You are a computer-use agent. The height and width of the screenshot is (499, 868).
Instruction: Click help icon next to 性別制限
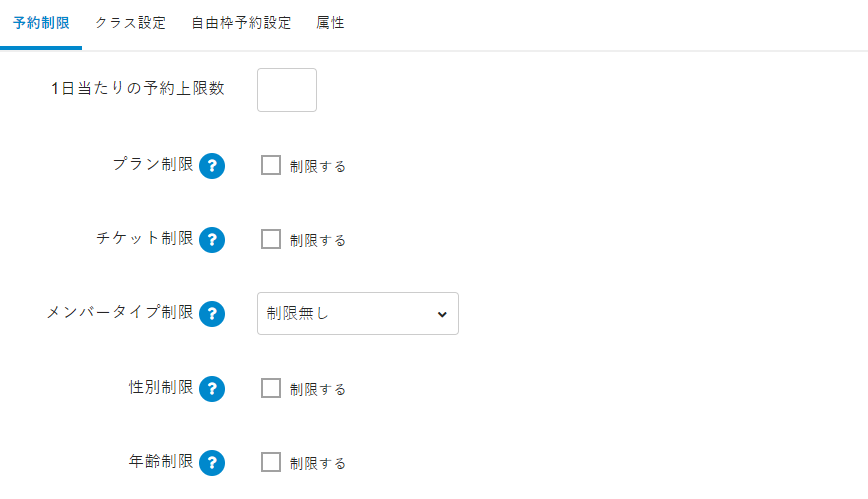point(212,388)
